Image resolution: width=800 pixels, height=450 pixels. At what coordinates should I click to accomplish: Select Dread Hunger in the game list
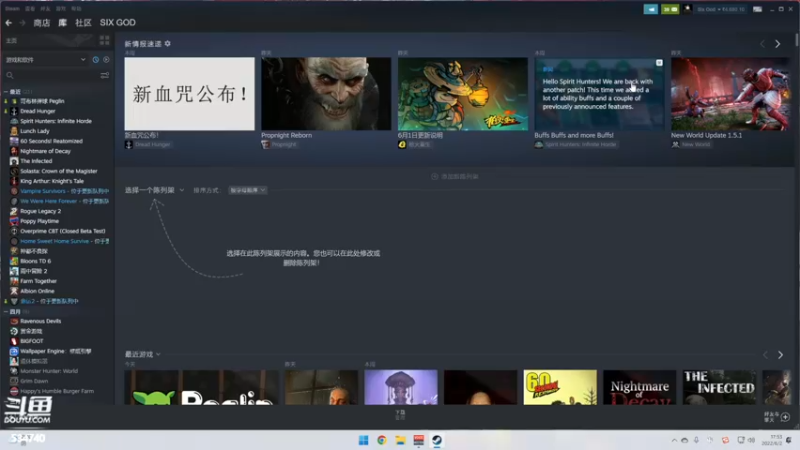pos(37,111)
